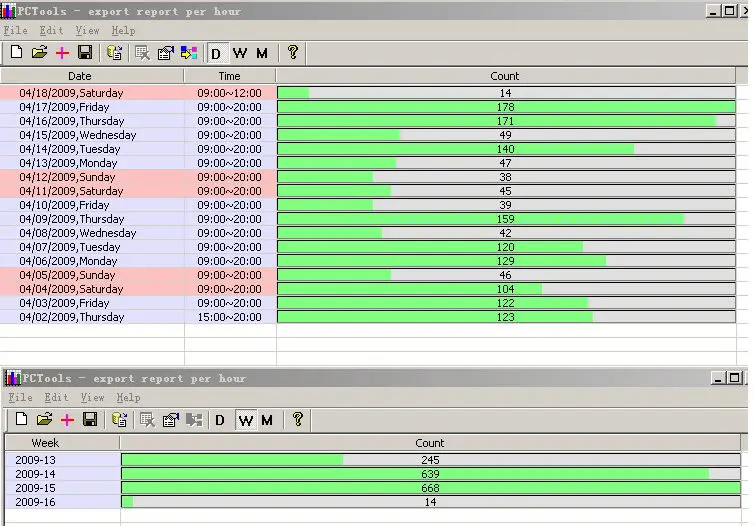
Task: Click the weekly progress bar showing 245
Action: (431, 460)
